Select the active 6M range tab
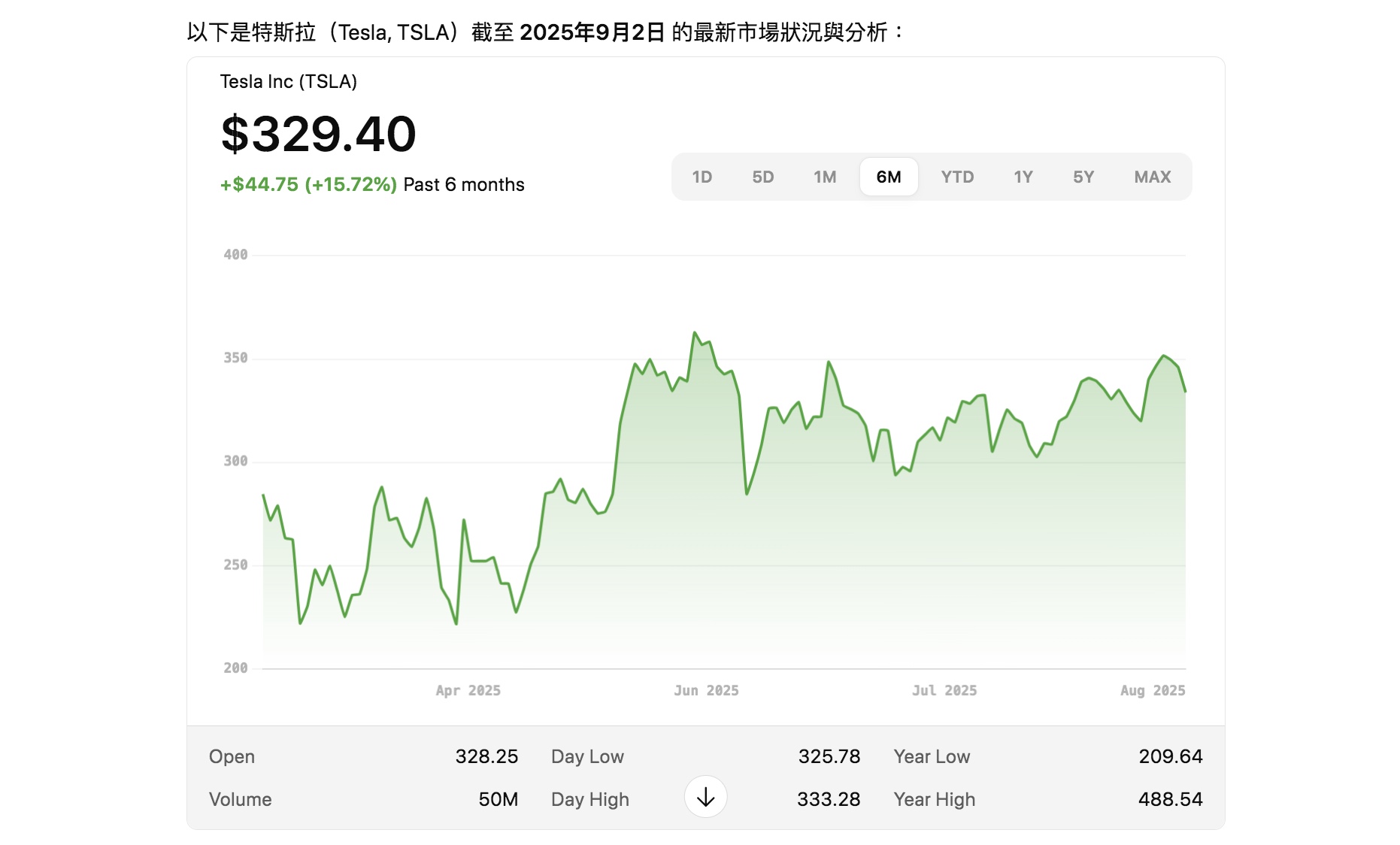Screen dimensions: 1400x845 [888, 177]
